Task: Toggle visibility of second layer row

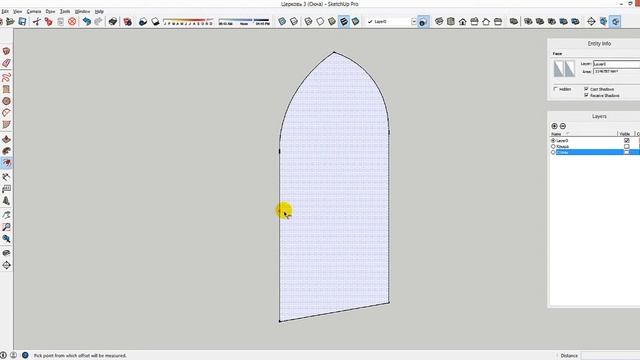Action: pyautogui.click(x=627, y=146)
